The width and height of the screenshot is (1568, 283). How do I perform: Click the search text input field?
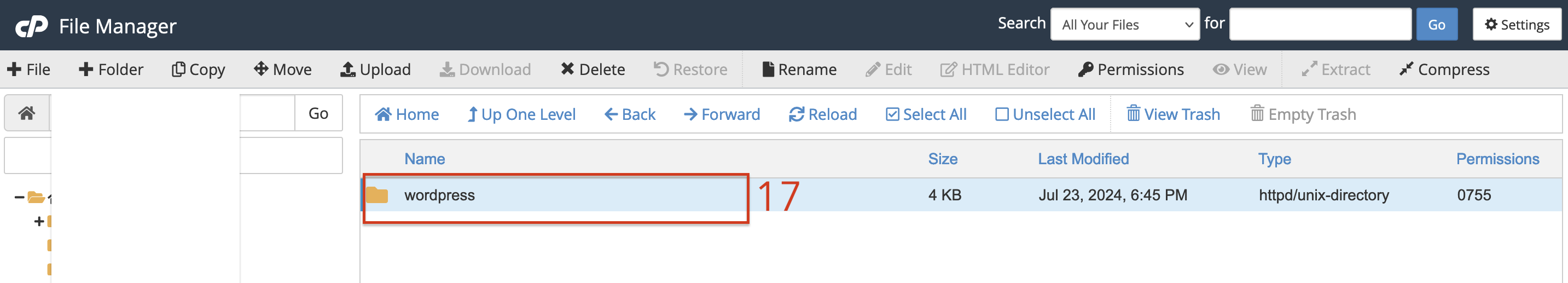(1320, 24)
